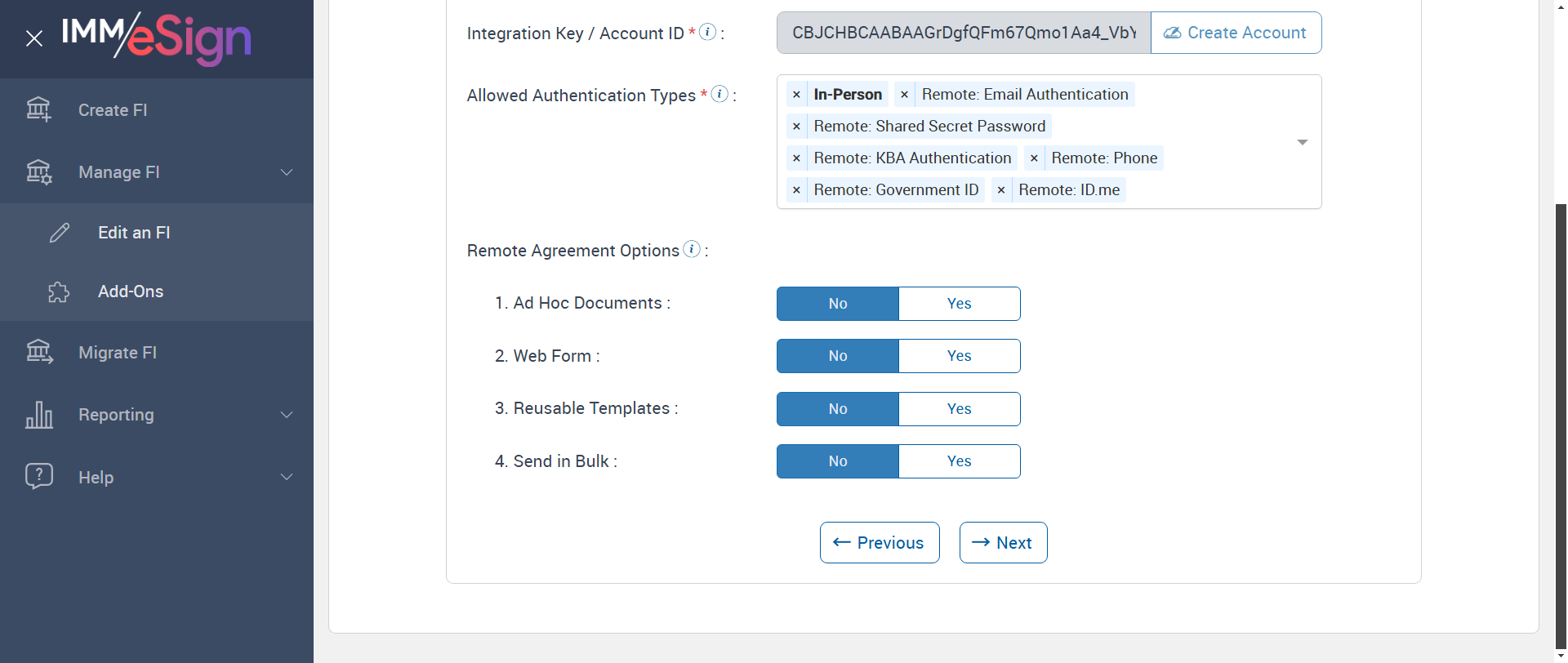This screenshot has height=663, width=1568.
Task: Click the Reporting bar chart icon
Action: click(38, 415)
